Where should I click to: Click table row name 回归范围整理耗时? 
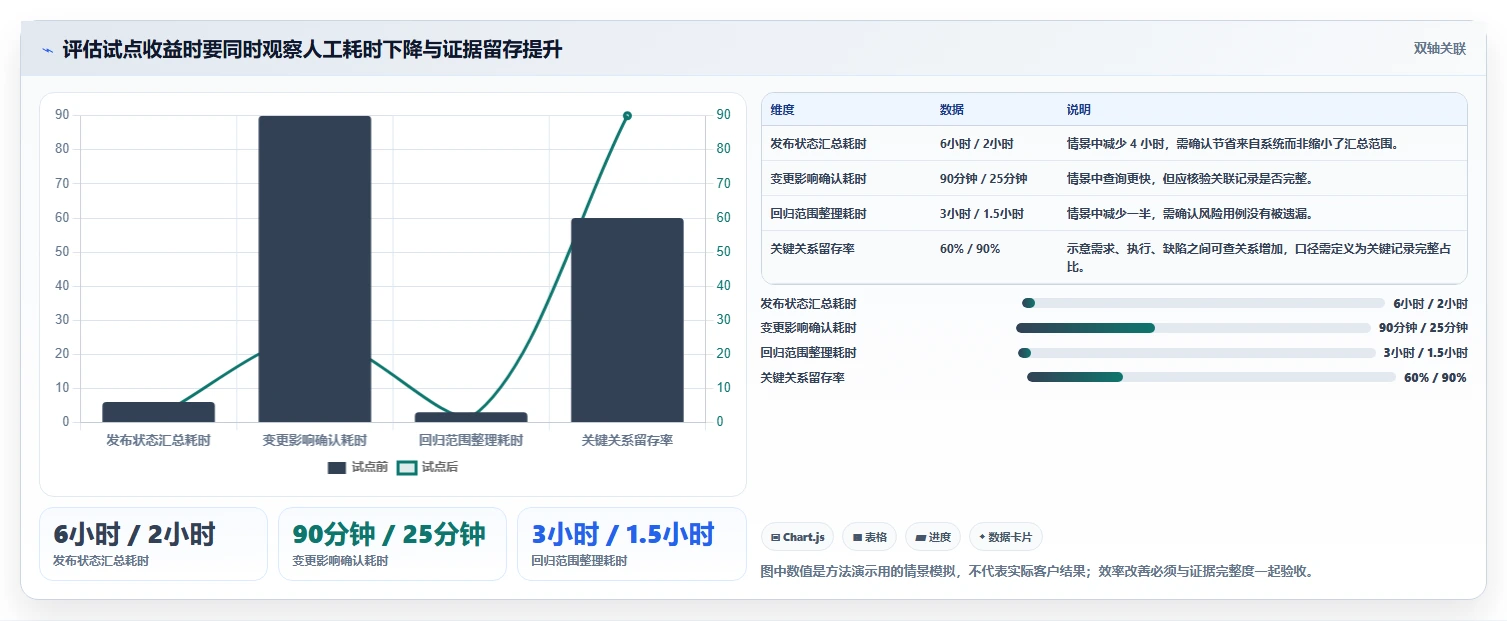point(818,214)
